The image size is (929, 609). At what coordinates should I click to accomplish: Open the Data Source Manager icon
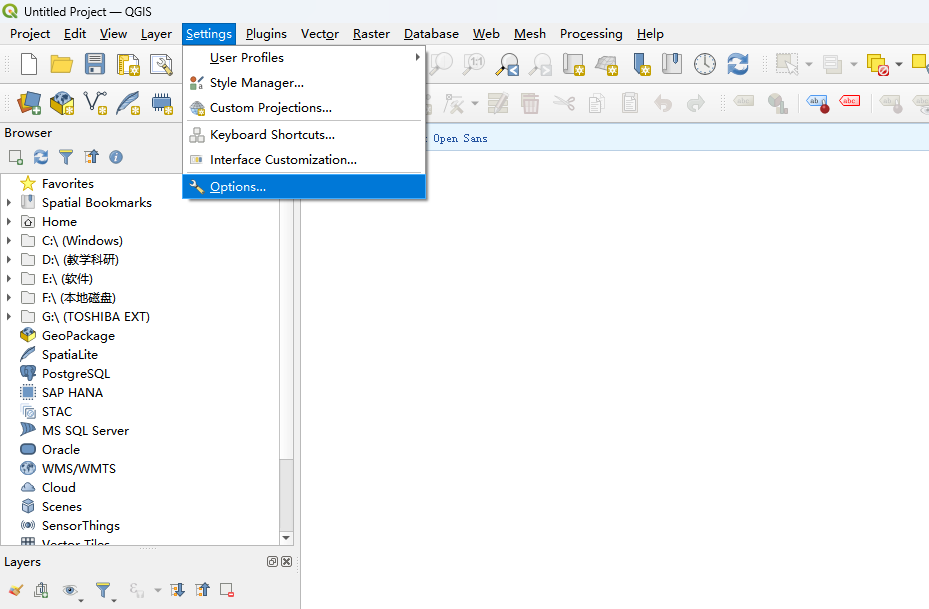tap(29, 103)
